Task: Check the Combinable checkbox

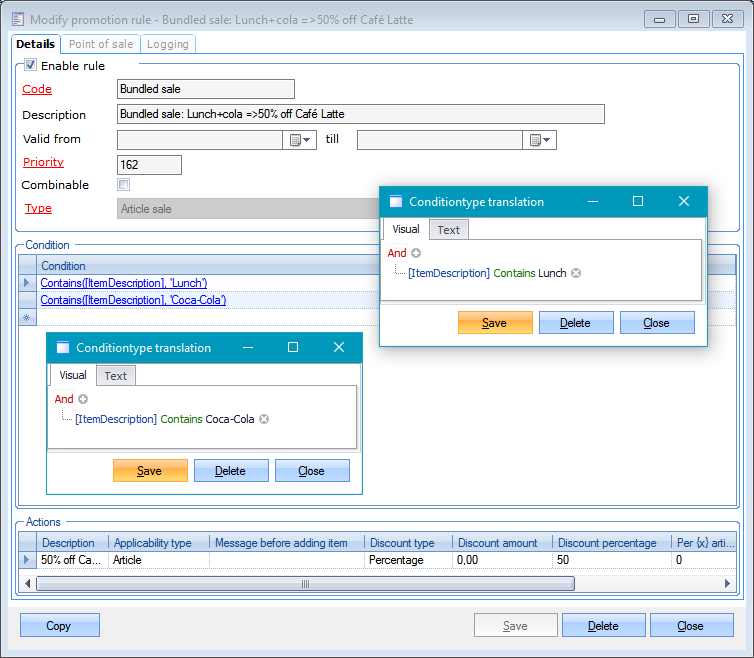Action: pos(123,185)
